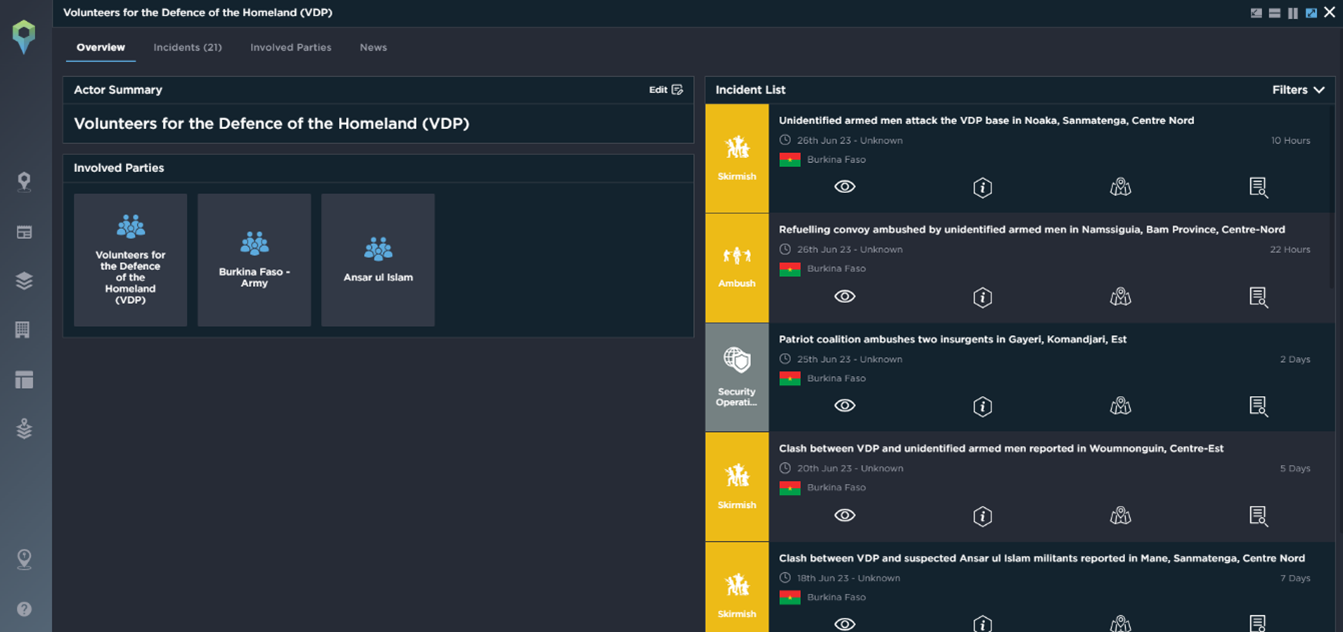This screenshot has height=632, width=1343.
Task: Open 'Clash between VDP and unidentified armed men' title
Action: pyautogui.click(x=1001, y=448)
